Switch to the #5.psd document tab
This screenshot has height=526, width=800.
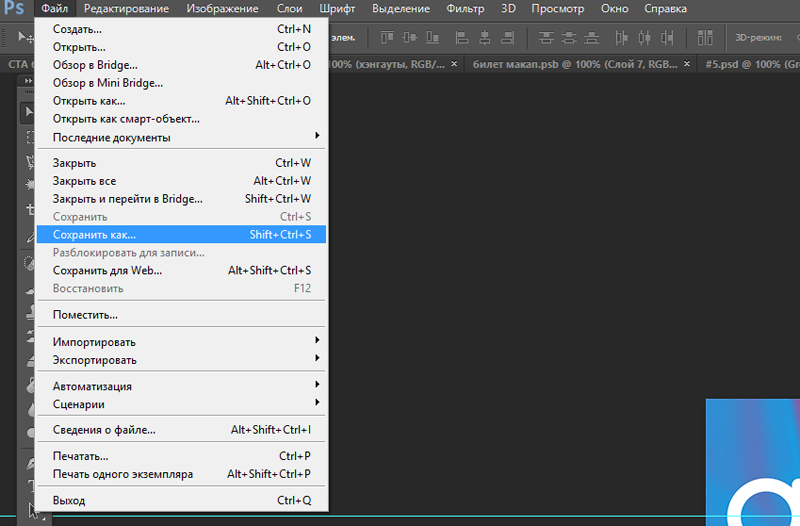(x=752, y=64)
